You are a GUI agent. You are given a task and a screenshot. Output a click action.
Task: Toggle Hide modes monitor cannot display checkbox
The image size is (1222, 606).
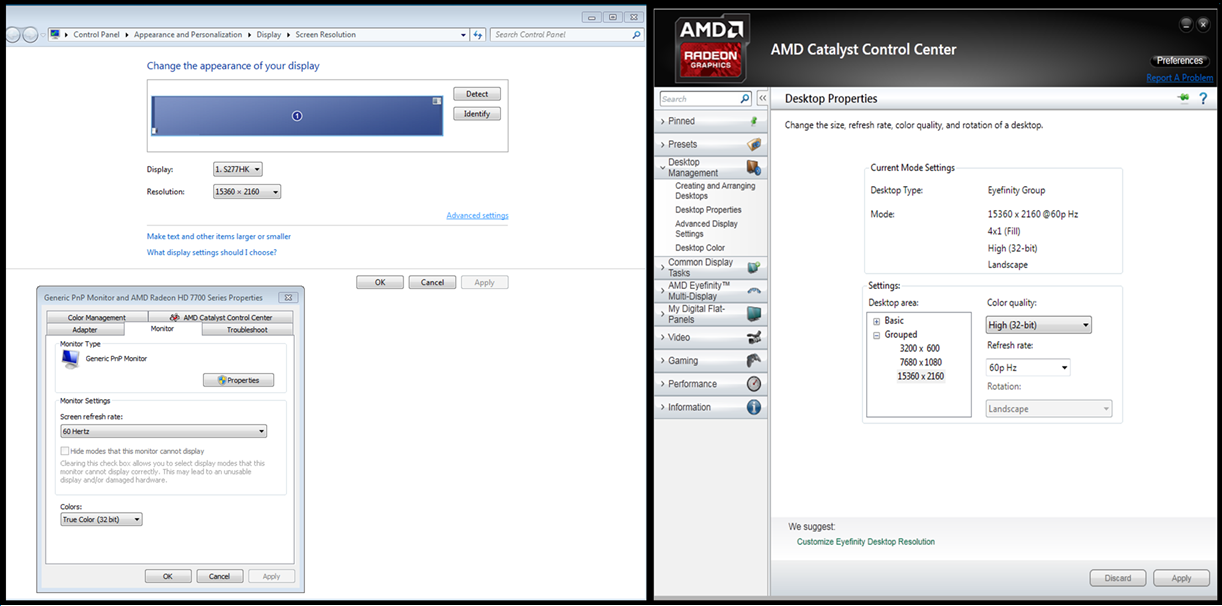(x=65, y=451)
